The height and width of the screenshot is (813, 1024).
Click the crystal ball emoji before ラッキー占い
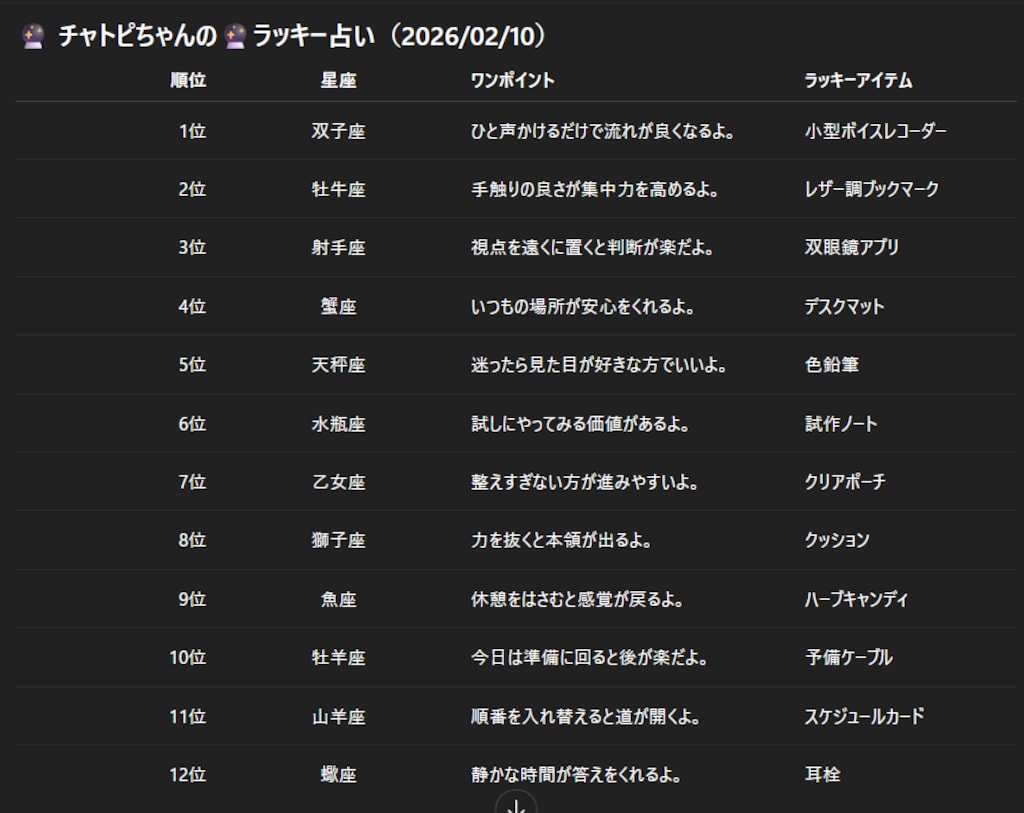click(236, 37)
